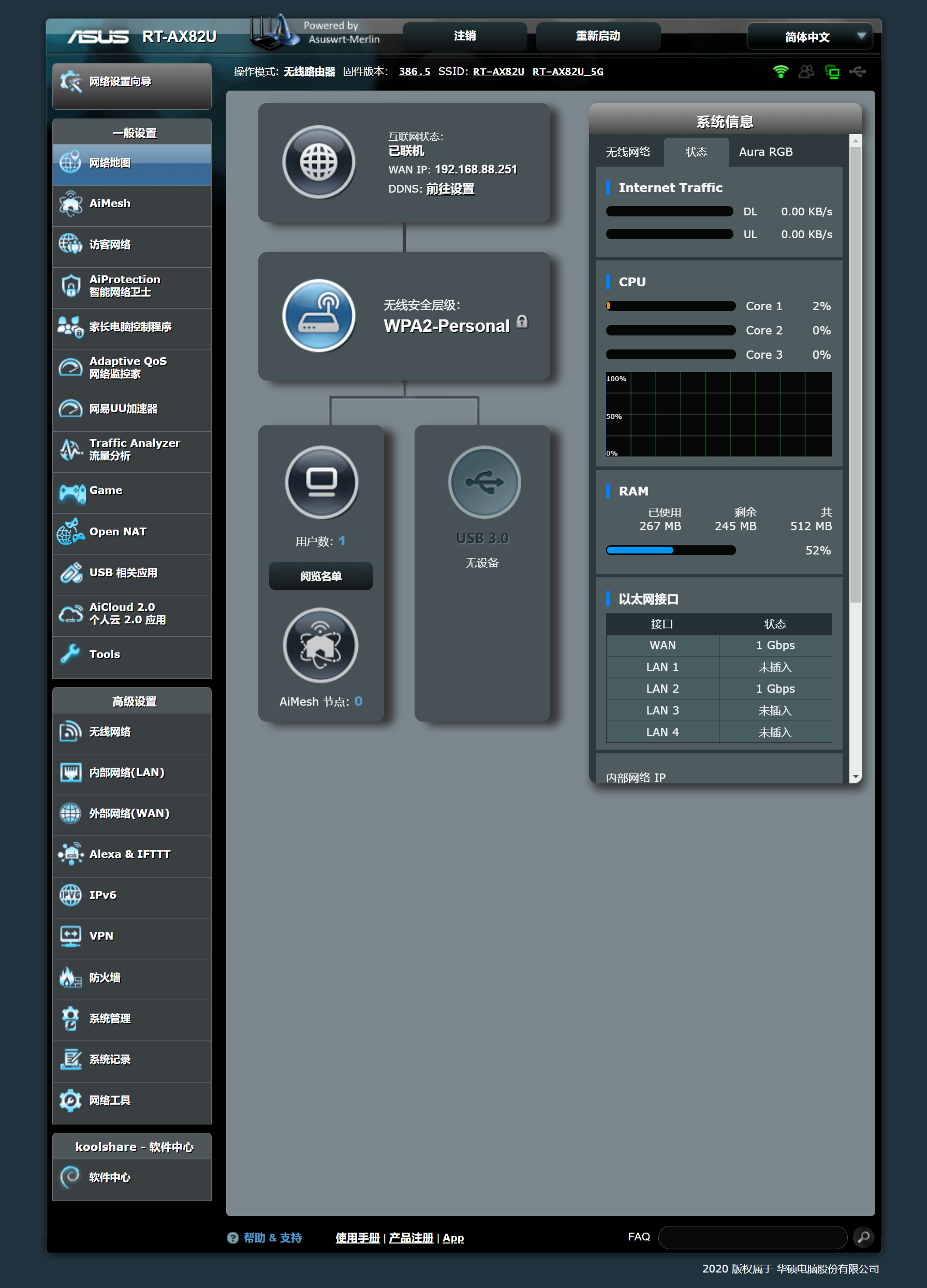Click the green Wi-Fi status icon
Viewport: 927px width, 1288px height.
[781, 71]
